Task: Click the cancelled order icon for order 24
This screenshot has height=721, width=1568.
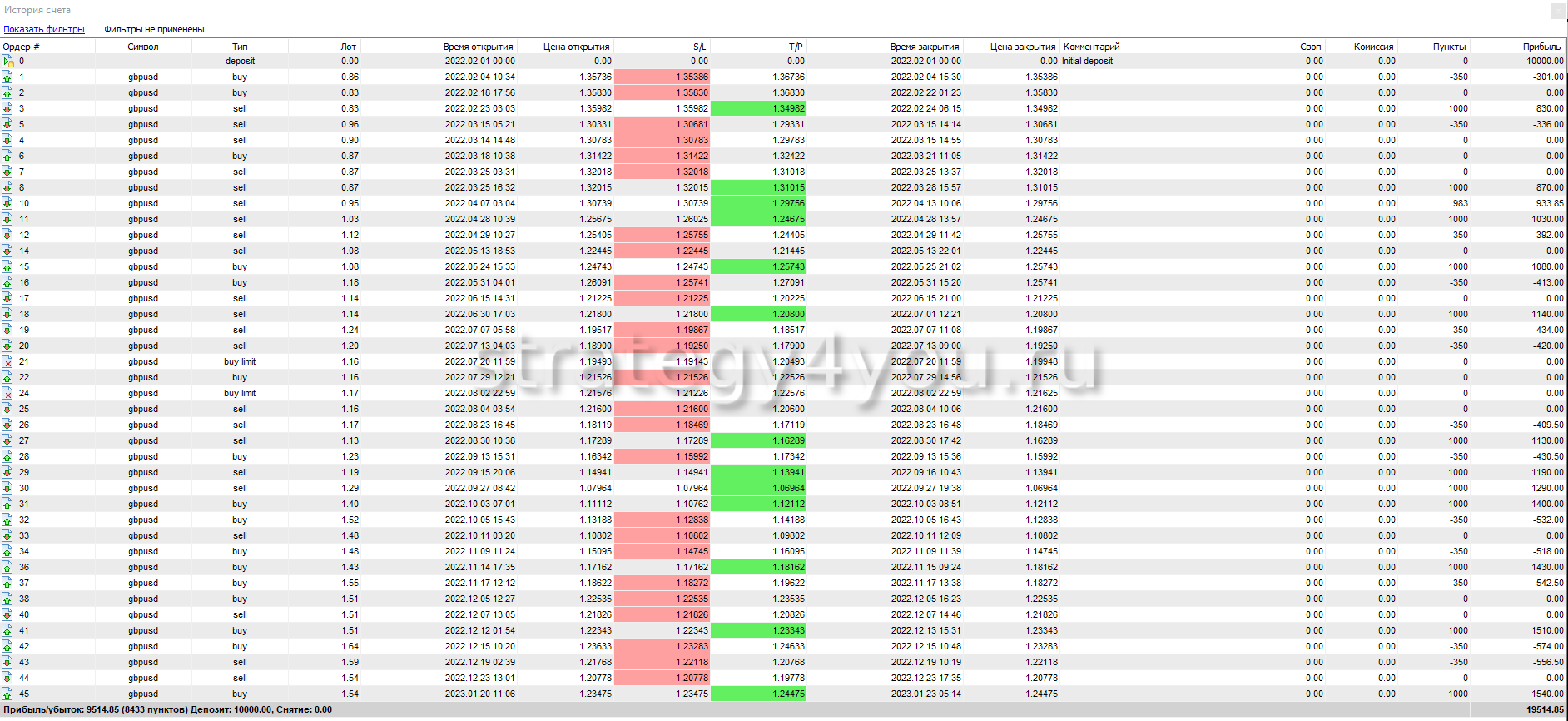Action: point(7,394)
